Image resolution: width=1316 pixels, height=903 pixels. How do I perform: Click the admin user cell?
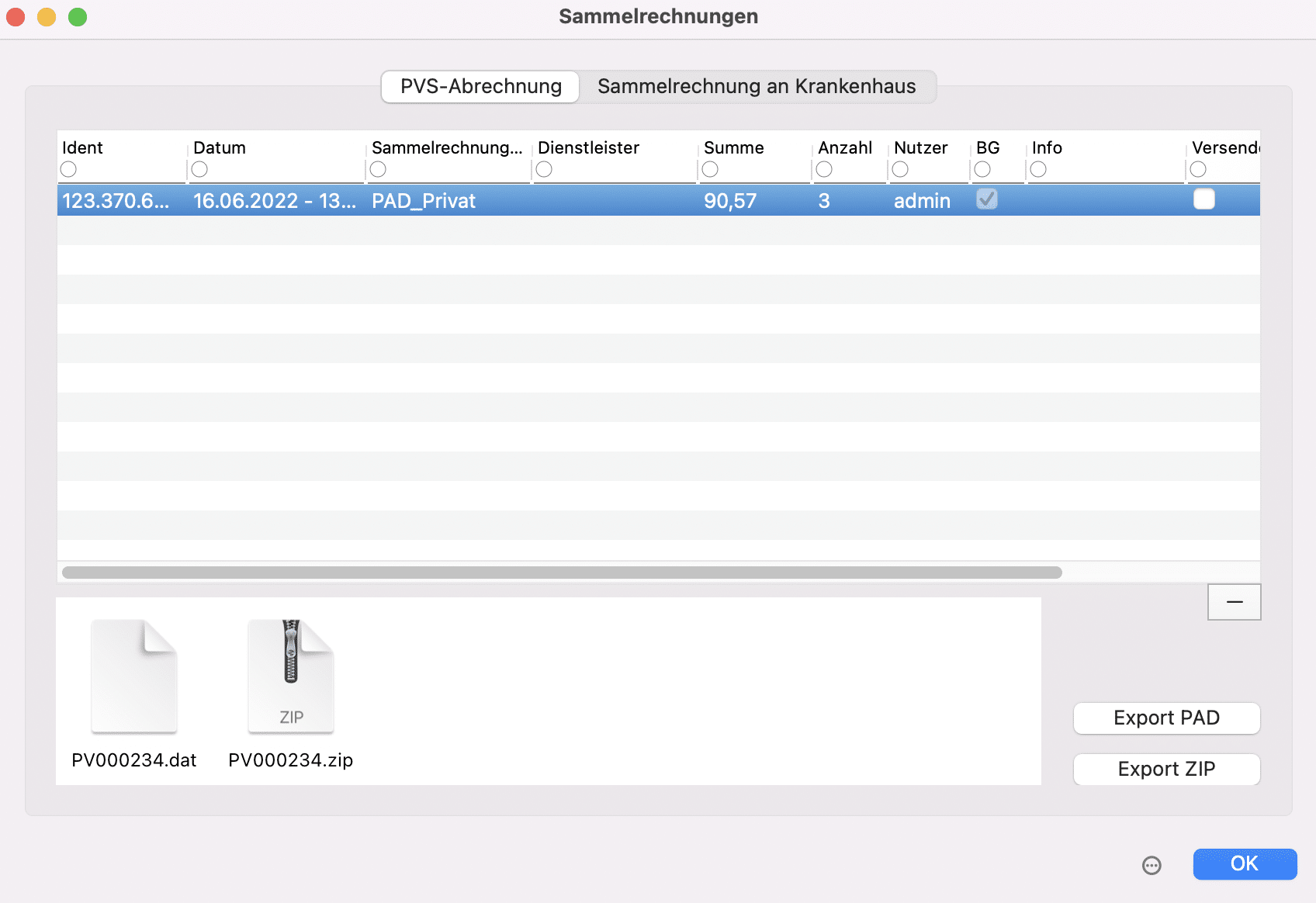pyautogui.click(x=922, y=201)
